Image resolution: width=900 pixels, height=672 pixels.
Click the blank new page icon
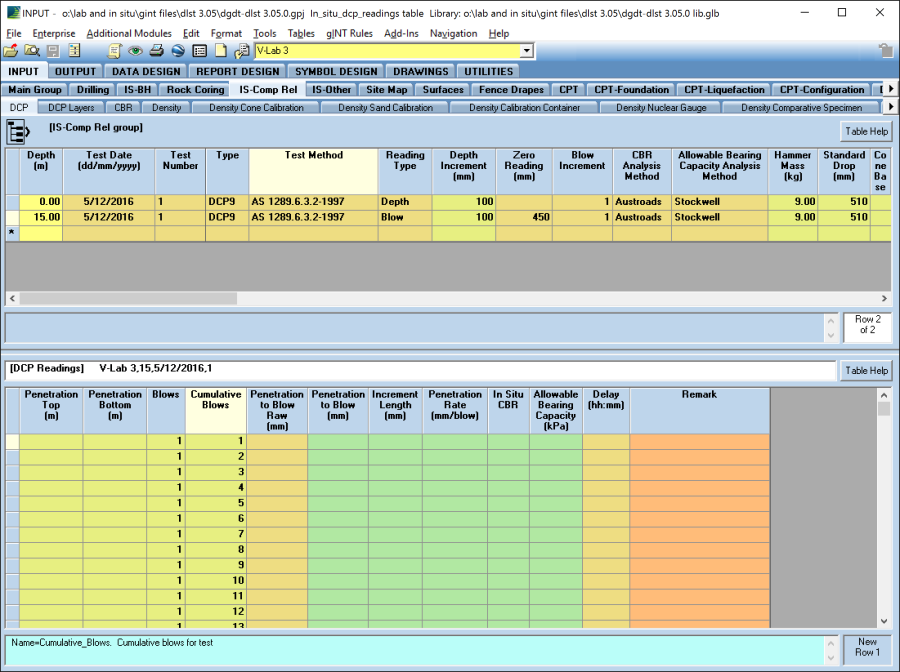[221, 51]
